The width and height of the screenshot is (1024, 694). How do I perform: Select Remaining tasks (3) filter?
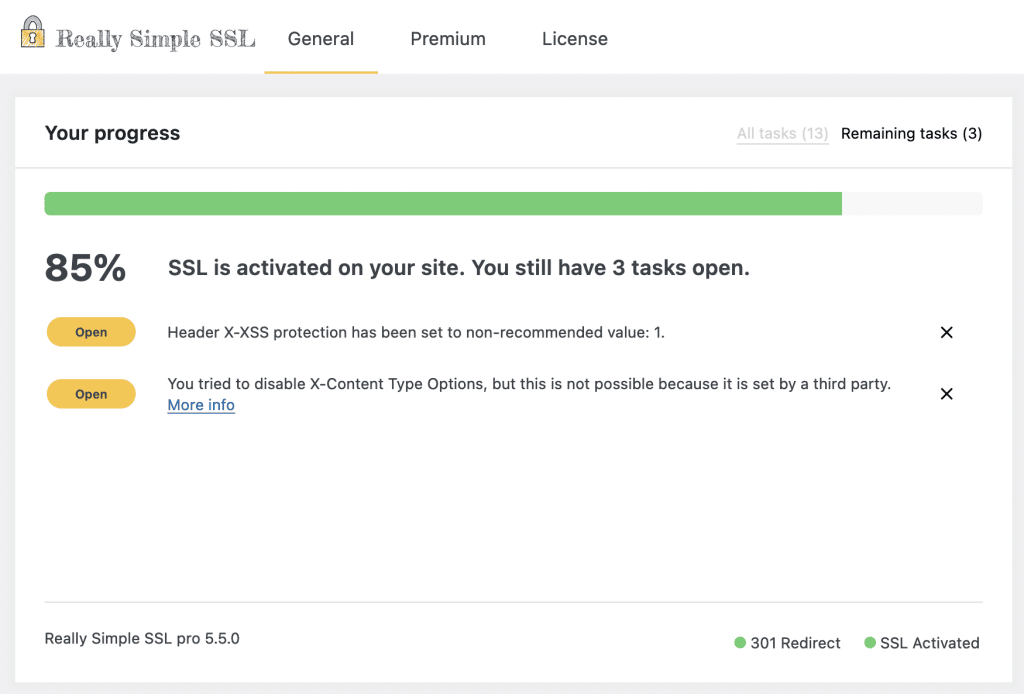pyautogui.click(x=912, y=133)
